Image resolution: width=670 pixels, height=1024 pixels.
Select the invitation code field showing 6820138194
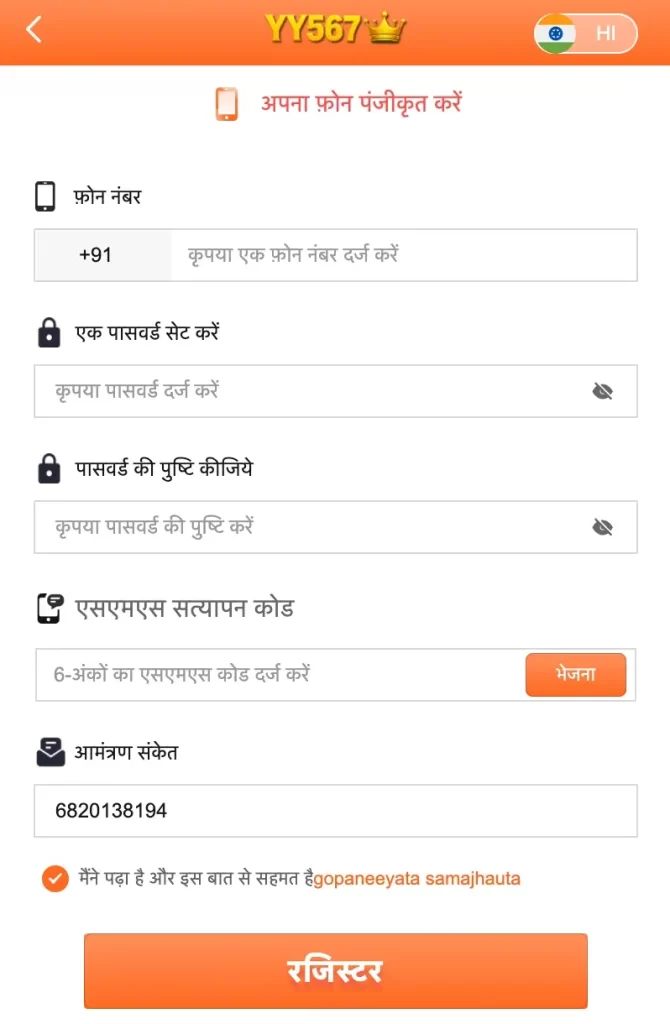pyautogui.click(x=335, y=811)
